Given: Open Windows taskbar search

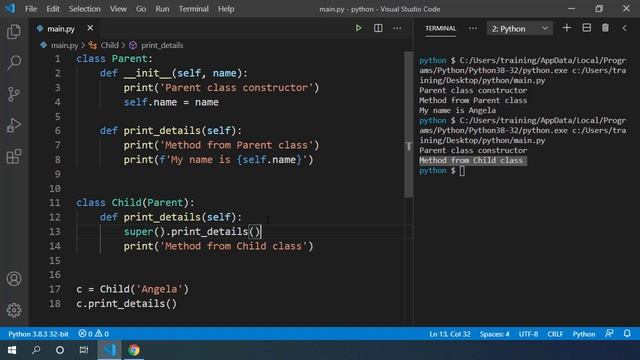Looking at the screenshot, I should (x=36, y=350).
